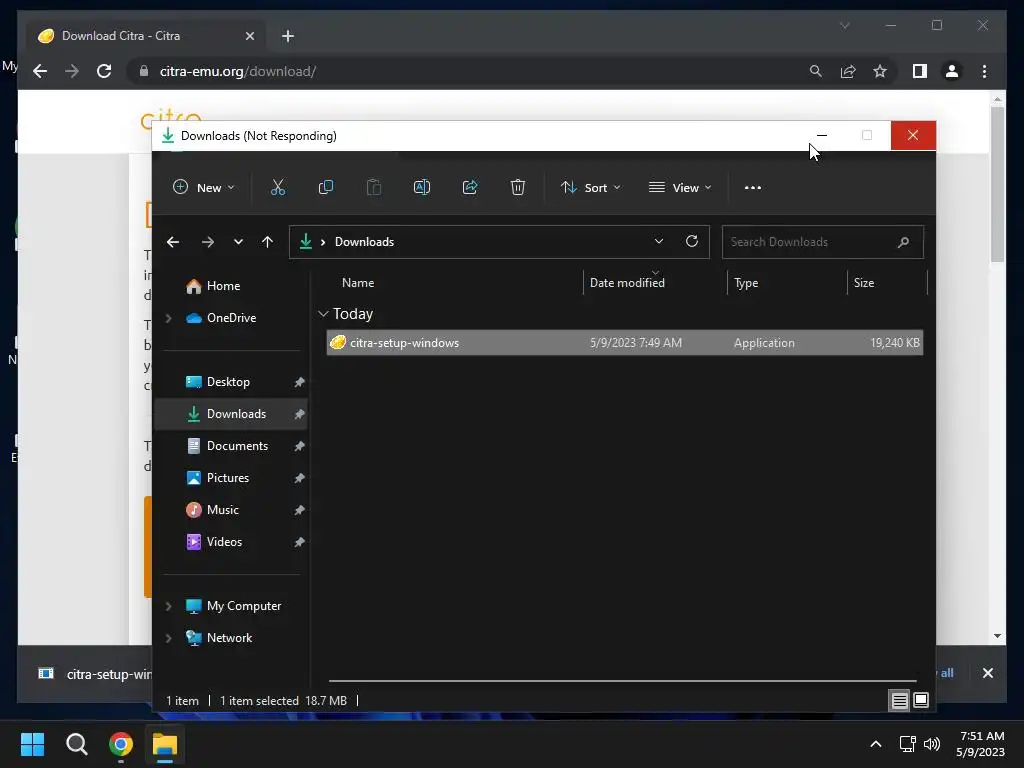Select Downloads in navigation pane
1024x768 pixels.
pos(231,414)
